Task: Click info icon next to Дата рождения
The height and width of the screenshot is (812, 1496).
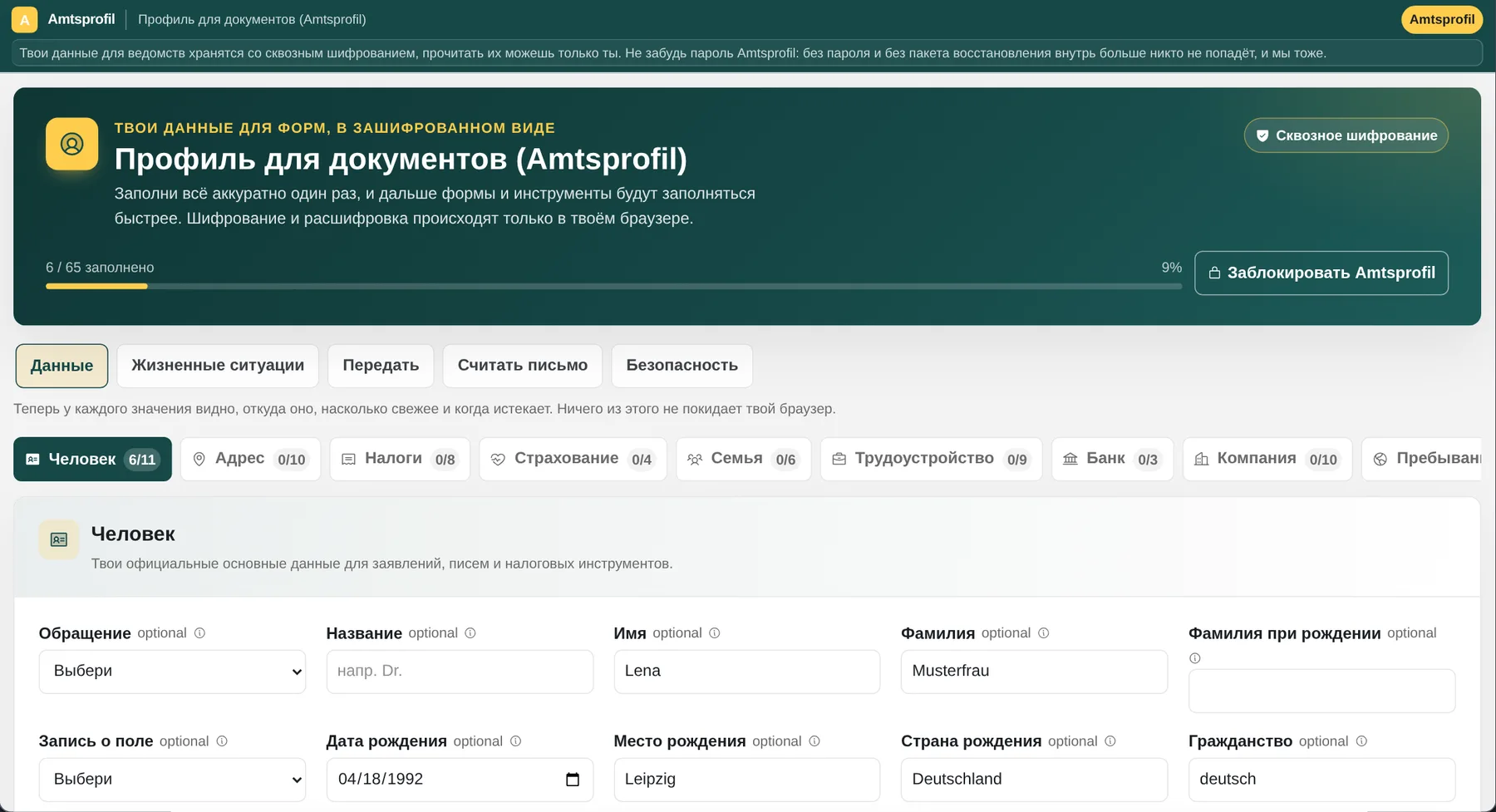Action: (x=516, y=741)
